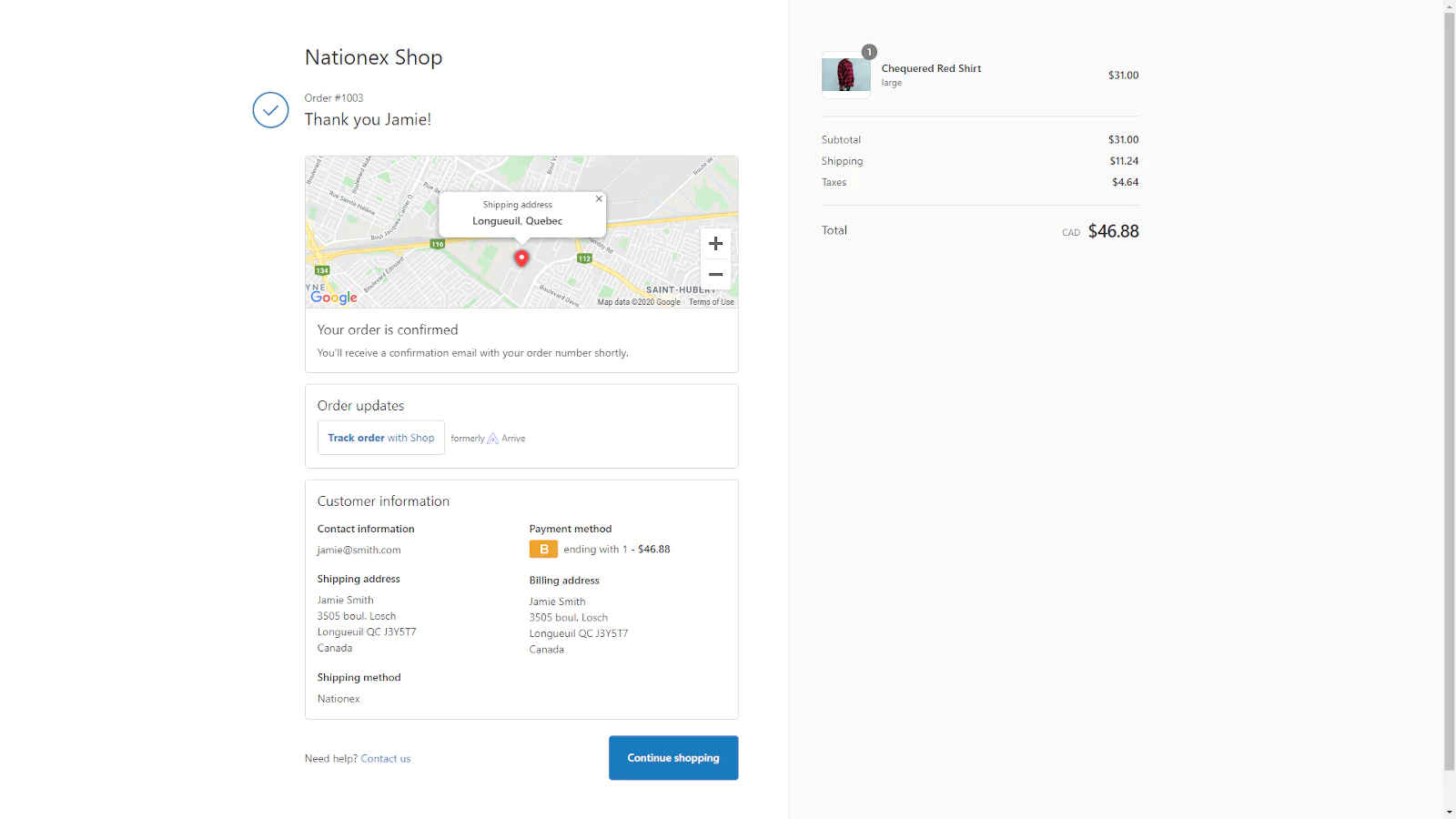This screenshot has width=1456, height=819.
Task: Open the Chequered Red Shirt thumbnail
Action: pos(846,75)
